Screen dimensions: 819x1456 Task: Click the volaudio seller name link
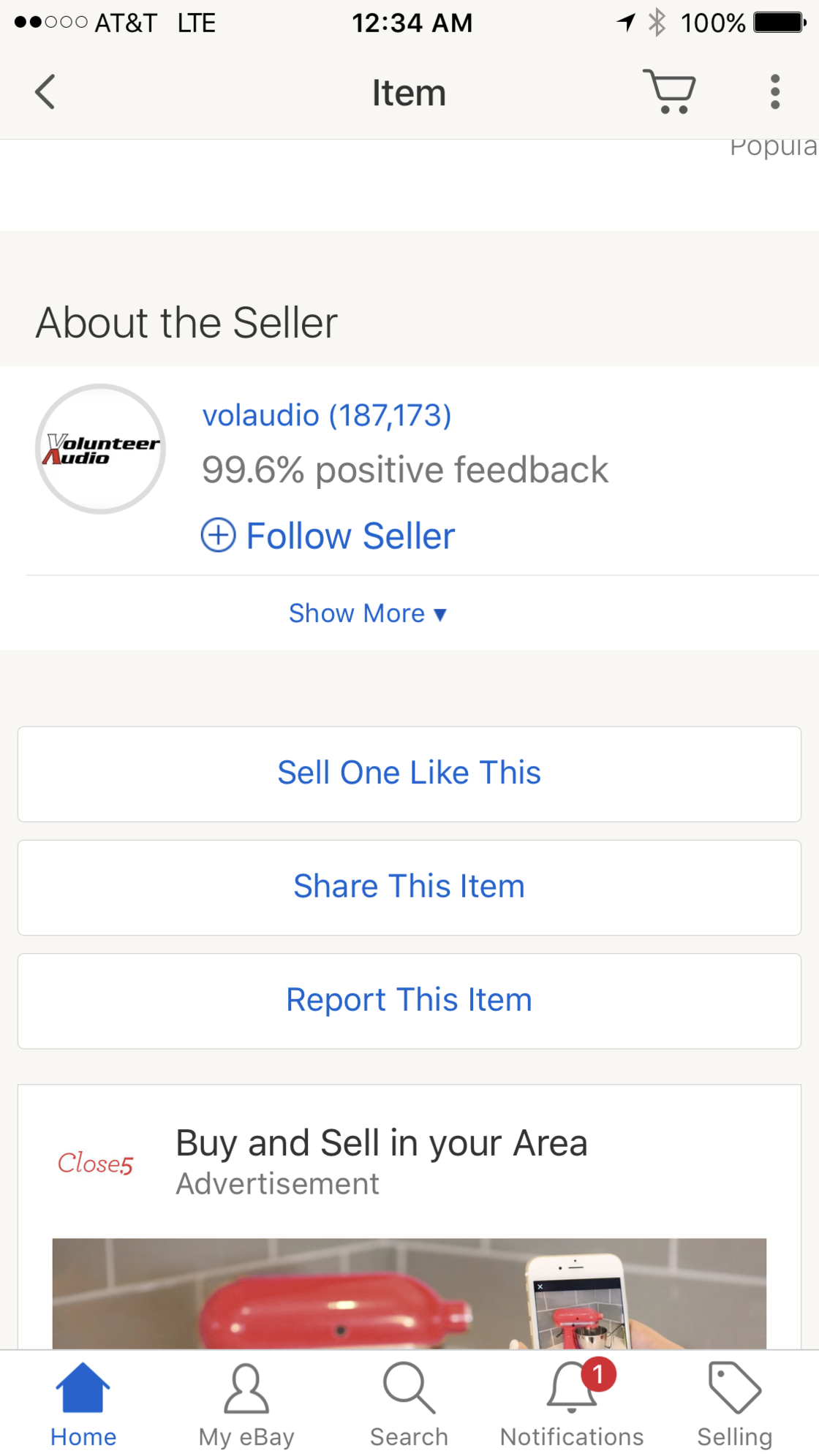[326, 415]
